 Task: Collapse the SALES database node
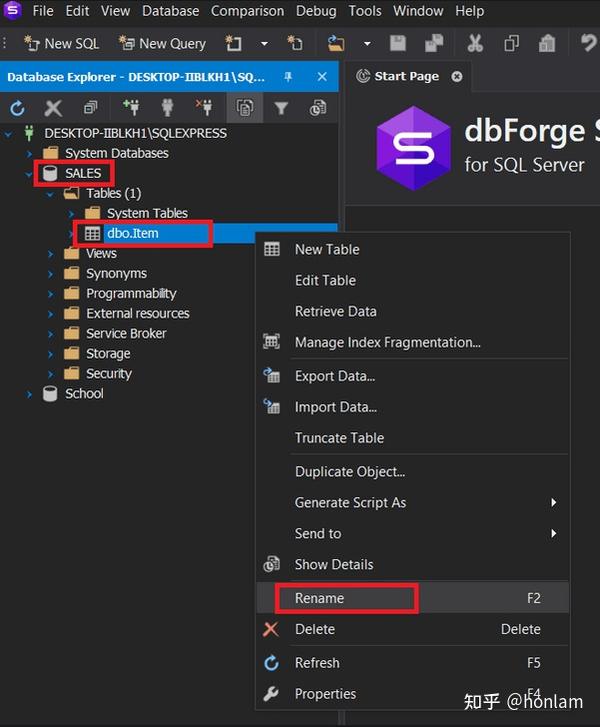tap(29, 174)
